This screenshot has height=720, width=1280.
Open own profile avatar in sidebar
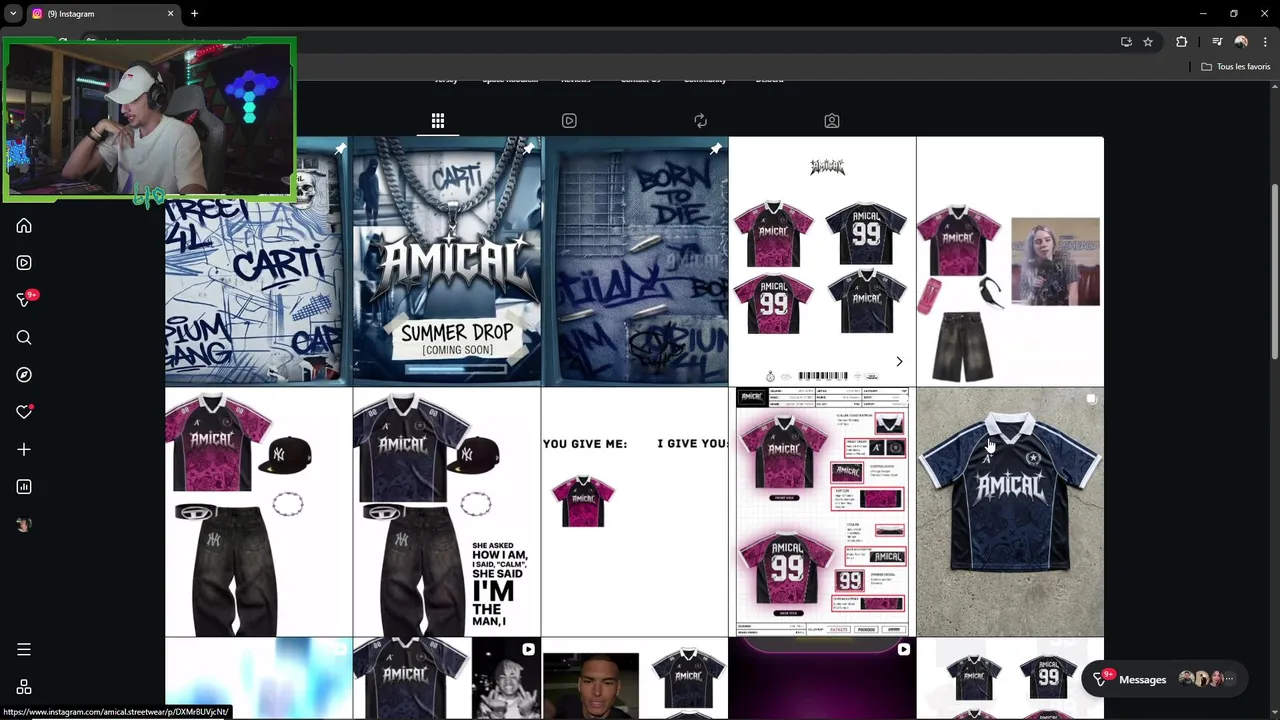pyautogui.click(x=24, y=524)
